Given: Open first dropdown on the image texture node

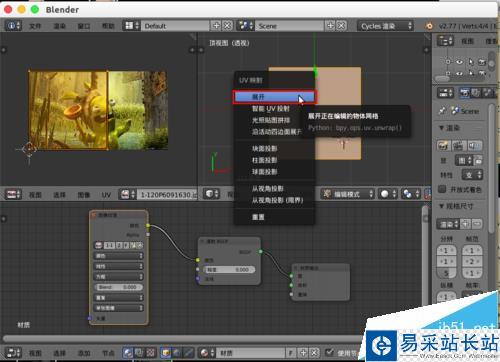Looking at the screenshot, I should coord(119,256).
